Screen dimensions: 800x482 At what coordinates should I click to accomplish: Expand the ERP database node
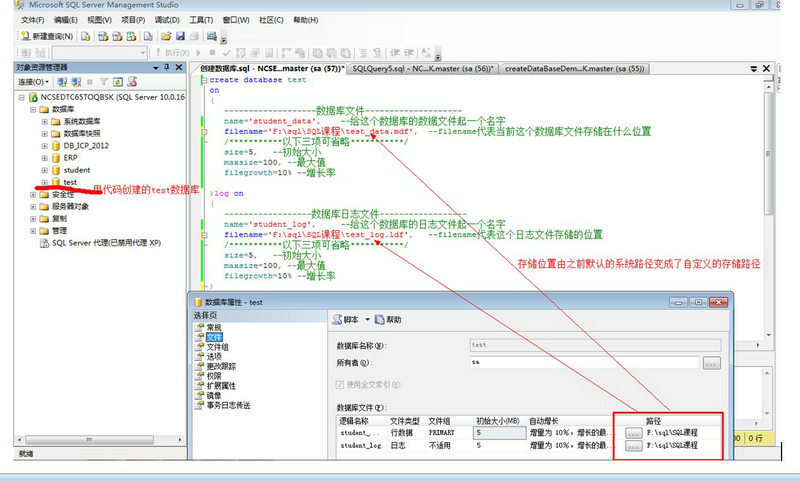pos(44,158)
